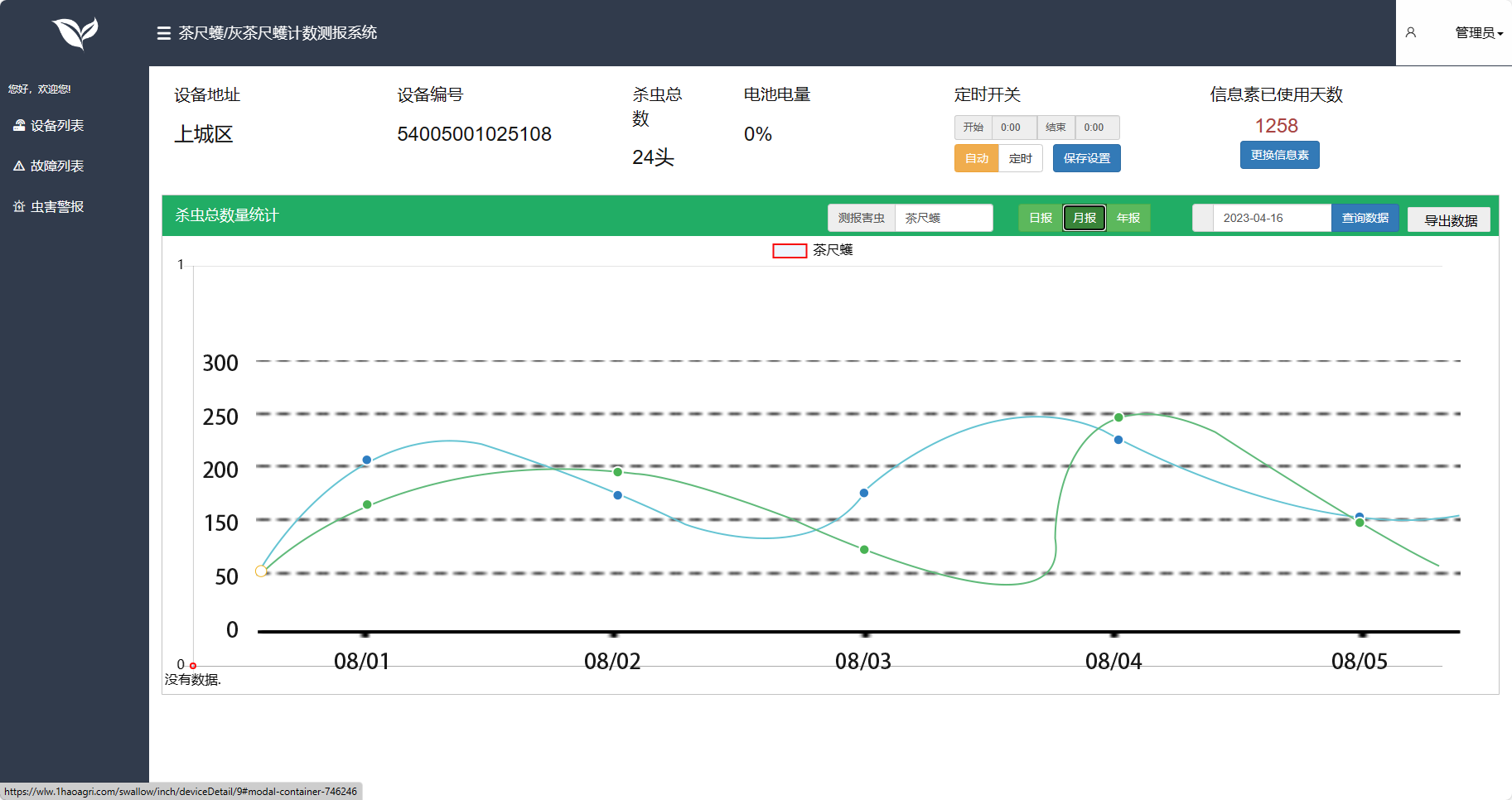This screenshot has width=1512, height=800.
Task: Switch to 月报 view
Action: tap(1084, 218)
